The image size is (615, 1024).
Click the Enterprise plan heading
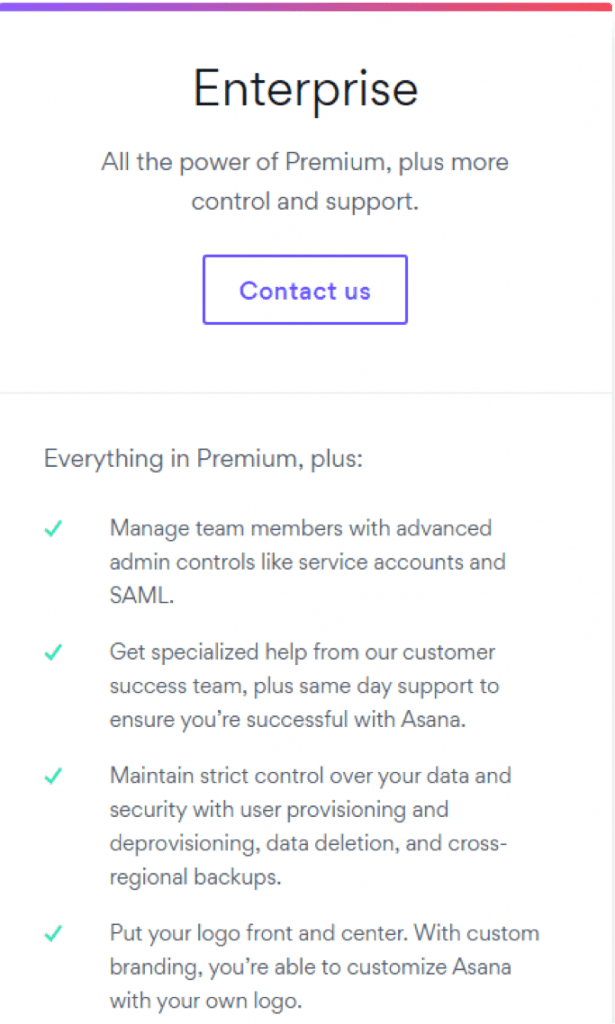click(305, 89)
